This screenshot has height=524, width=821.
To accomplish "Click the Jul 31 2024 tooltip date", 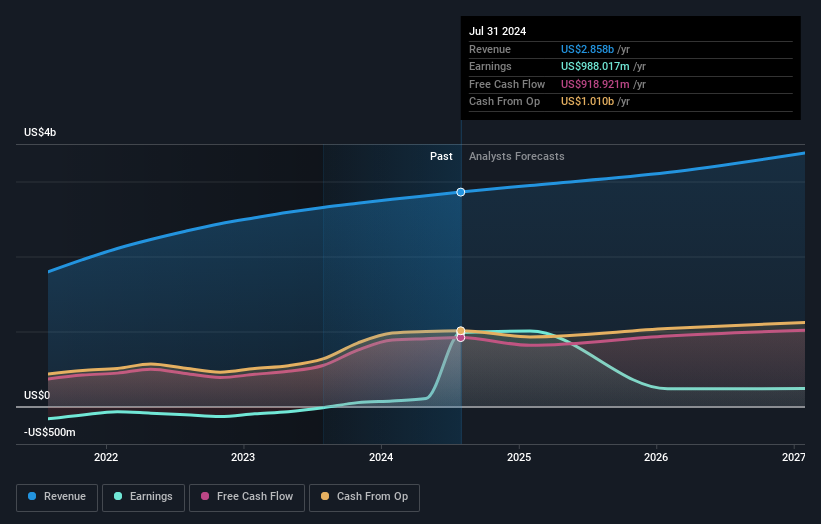I will [497, 31].
